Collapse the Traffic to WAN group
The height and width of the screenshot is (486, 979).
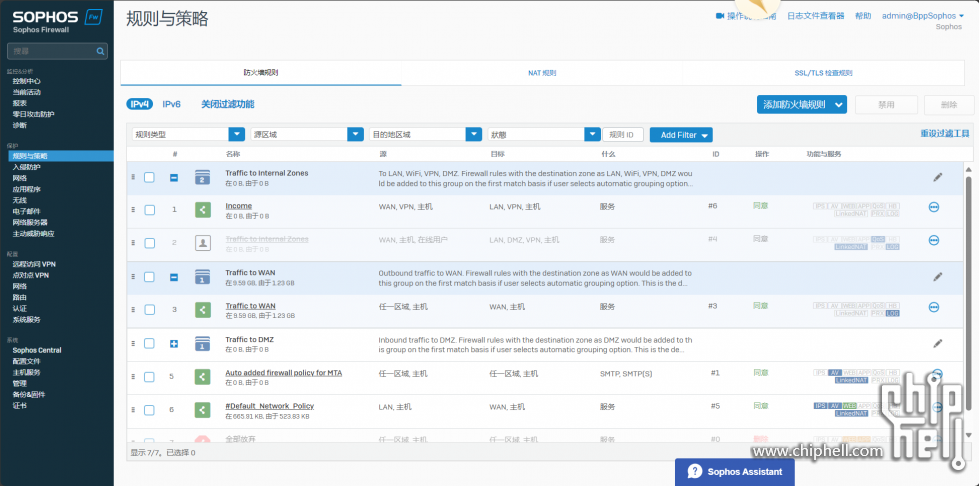tap(174, 277)
